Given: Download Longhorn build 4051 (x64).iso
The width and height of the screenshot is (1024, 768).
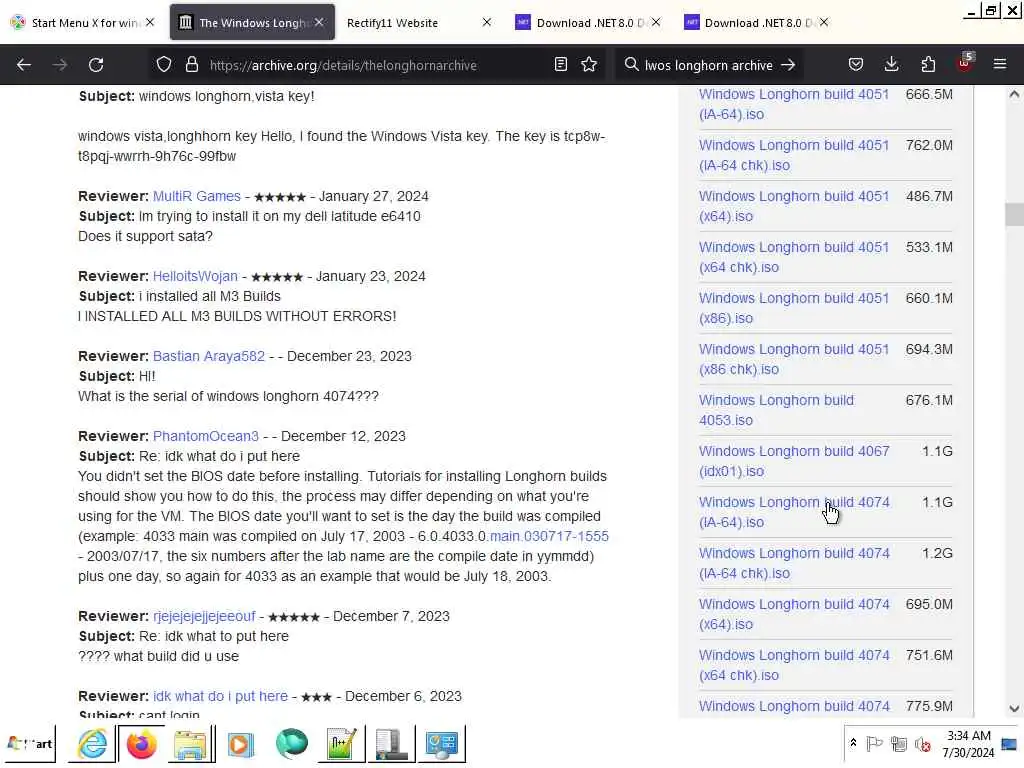Looking at the screenshot, I should point(793,206).
